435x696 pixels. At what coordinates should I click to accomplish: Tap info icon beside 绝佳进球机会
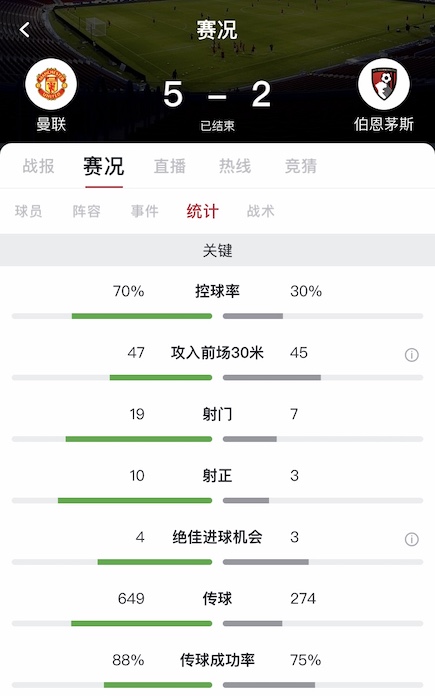[x=411, y=539]
